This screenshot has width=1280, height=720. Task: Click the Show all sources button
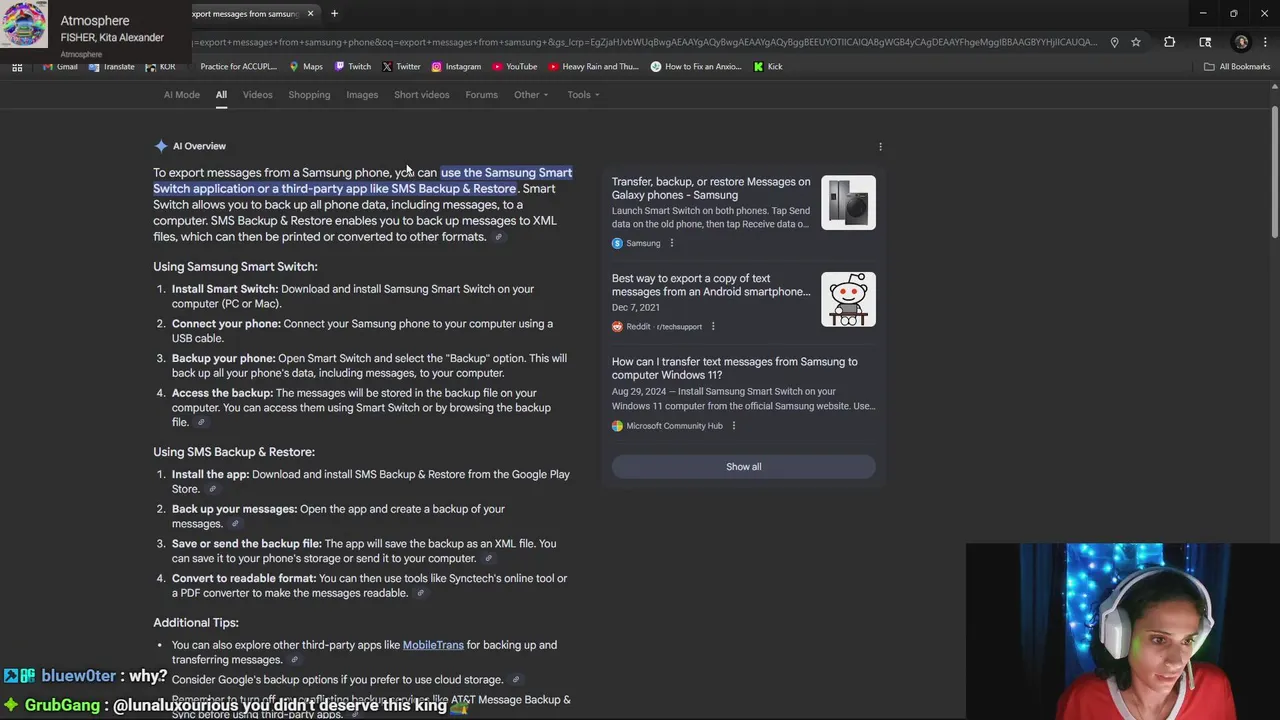(x=743, y=467)
